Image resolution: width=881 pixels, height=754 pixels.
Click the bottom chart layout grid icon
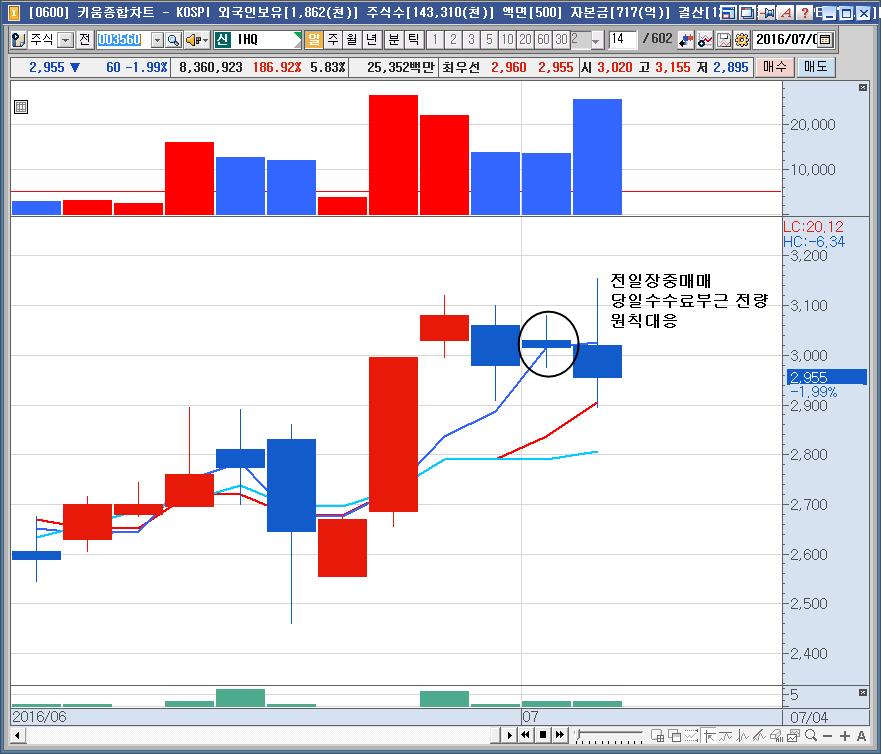657,735
